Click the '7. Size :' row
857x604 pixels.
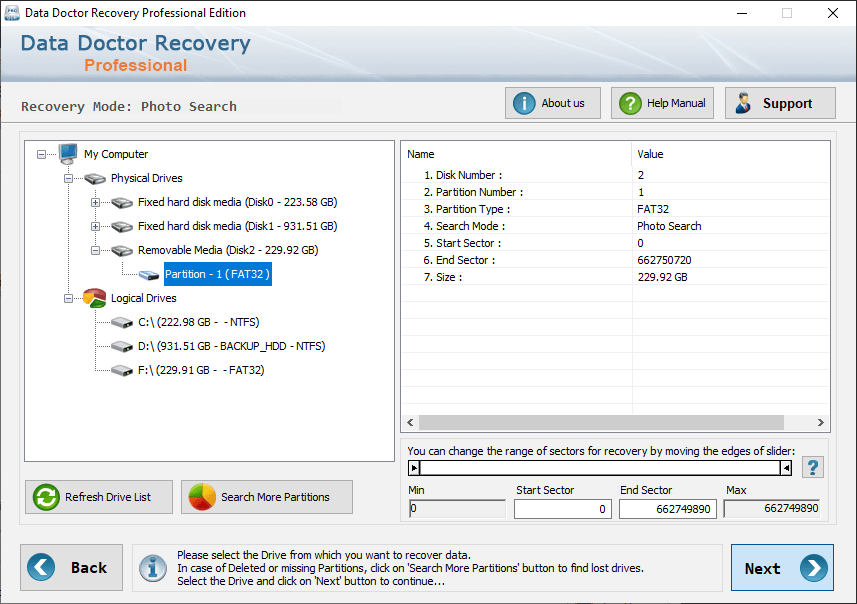point(615,277)
